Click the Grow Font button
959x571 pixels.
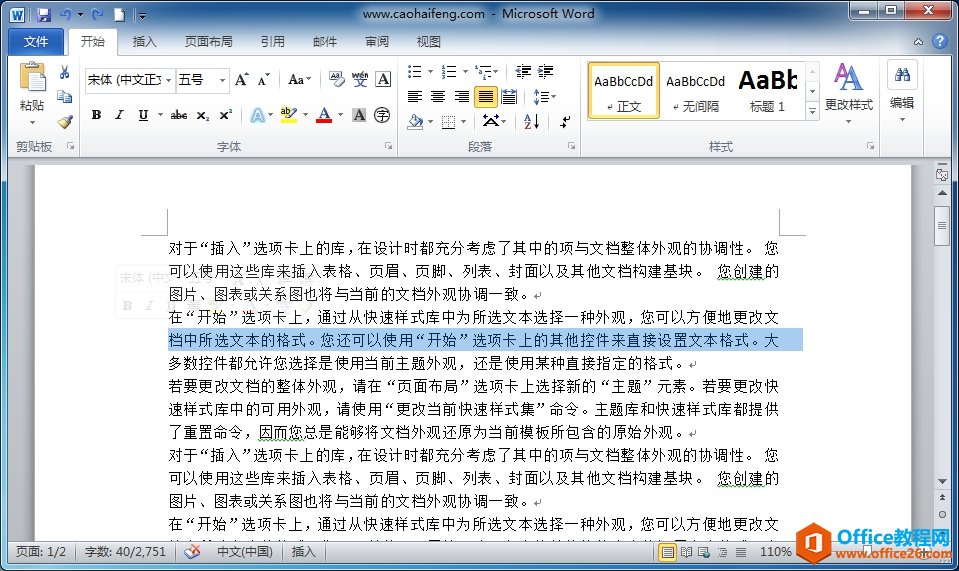[242, 79]
